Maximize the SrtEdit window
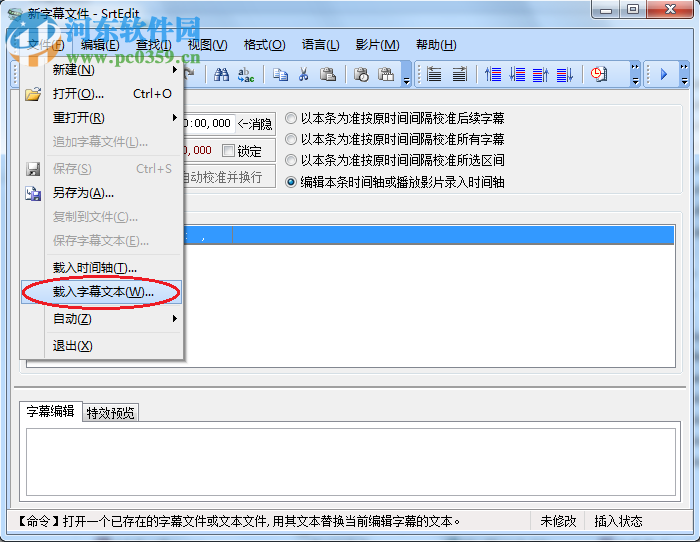The image size is (700, 542). [633, 9]
